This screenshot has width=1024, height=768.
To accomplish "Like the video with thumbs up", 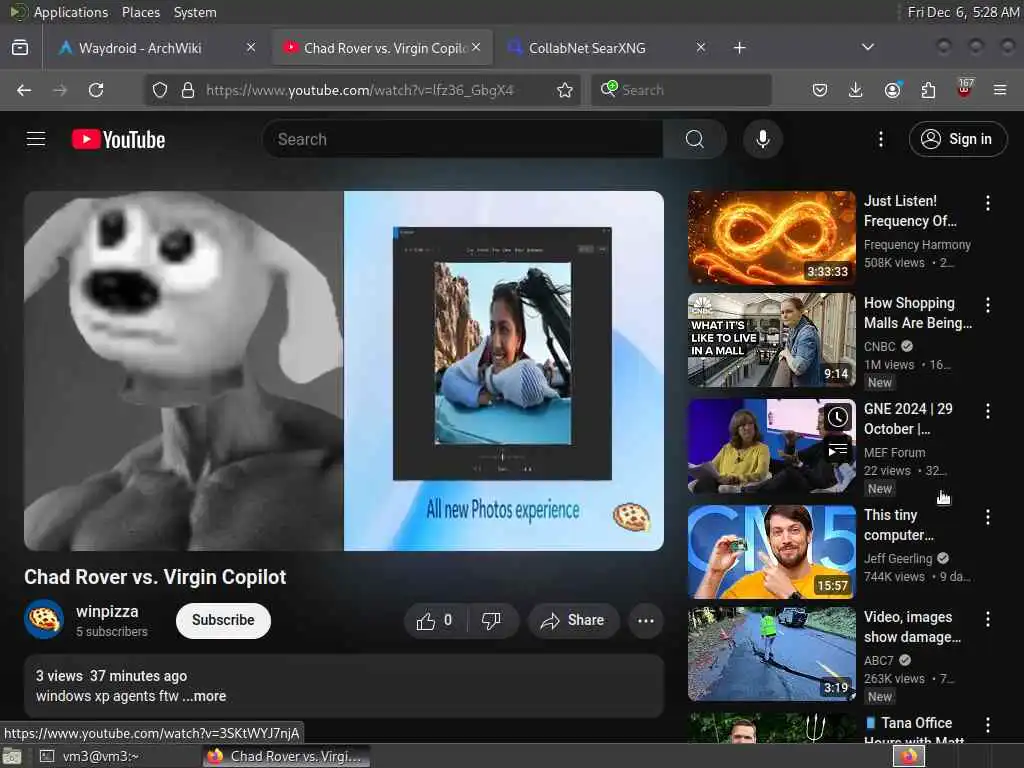I will click(436, 620).
